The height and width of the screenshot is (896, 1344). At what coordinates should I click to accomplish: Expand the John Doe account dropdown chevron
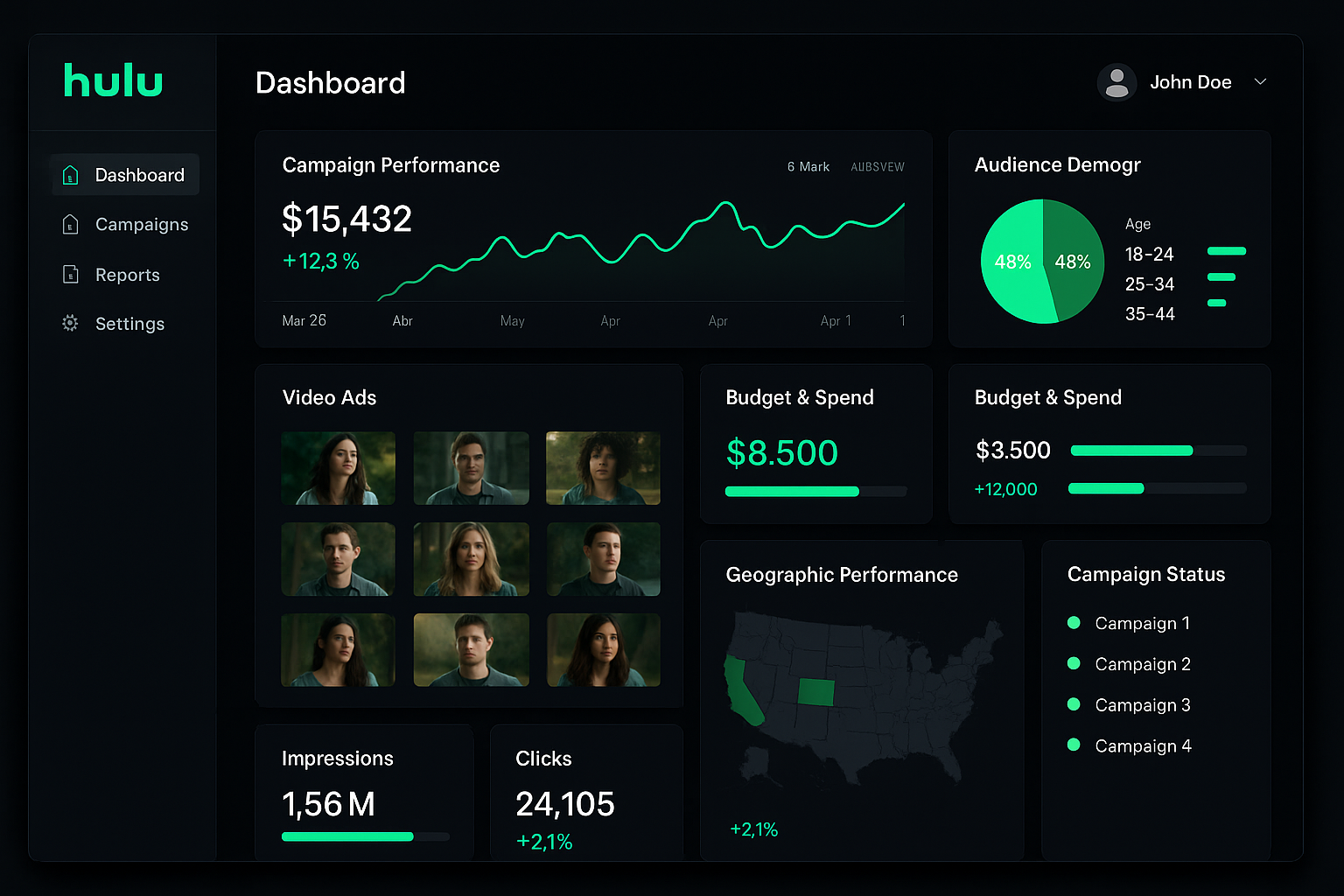tap(1260, 82)
